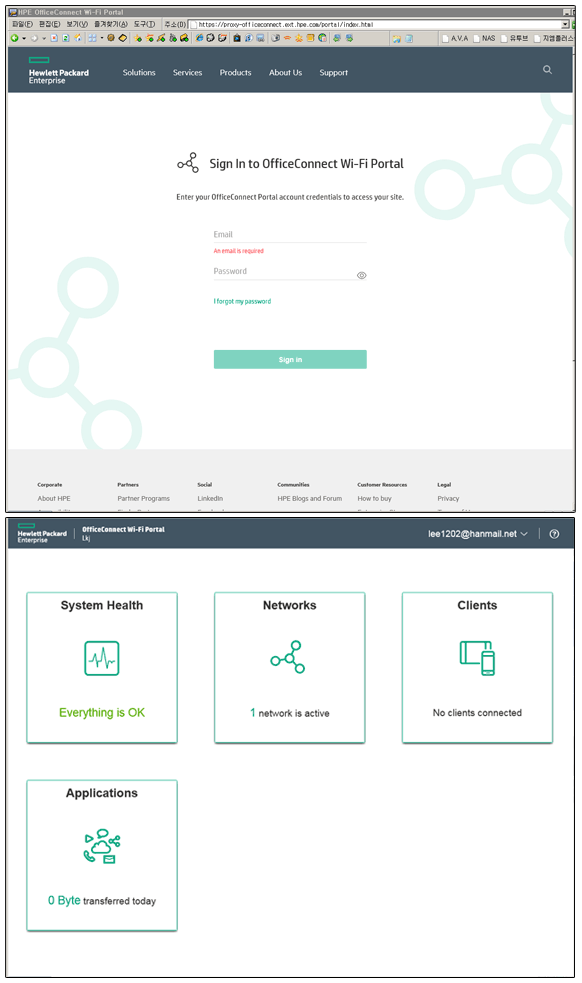This screenshot has height=983, width=582.
Task: Open the 도구(T) menu
Action: (144, 24)
